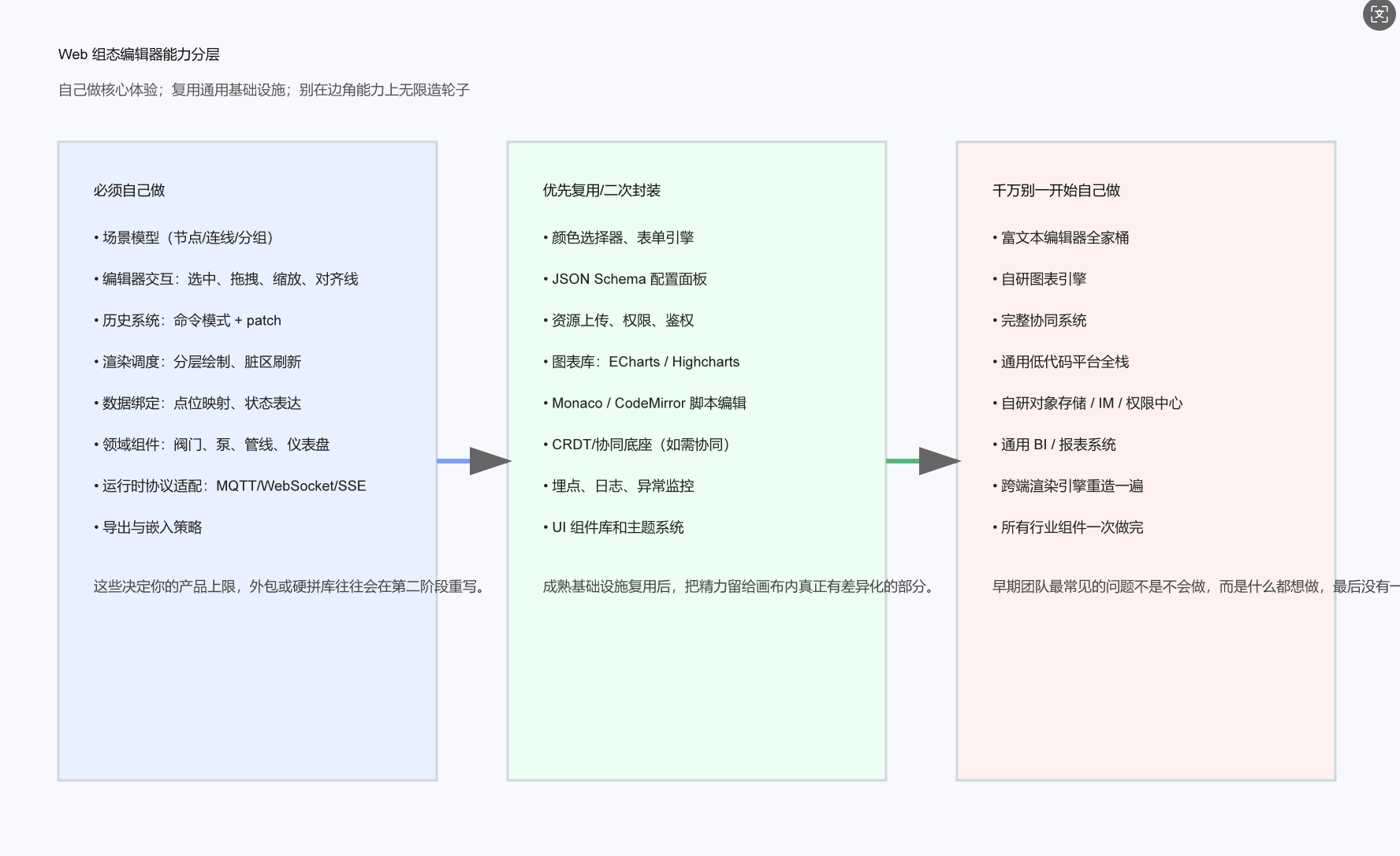Click '埋点、日志、异常监控'
The height and width of the screenshot is (856, 1400).
pyautogui.click(x=619, y=486)
